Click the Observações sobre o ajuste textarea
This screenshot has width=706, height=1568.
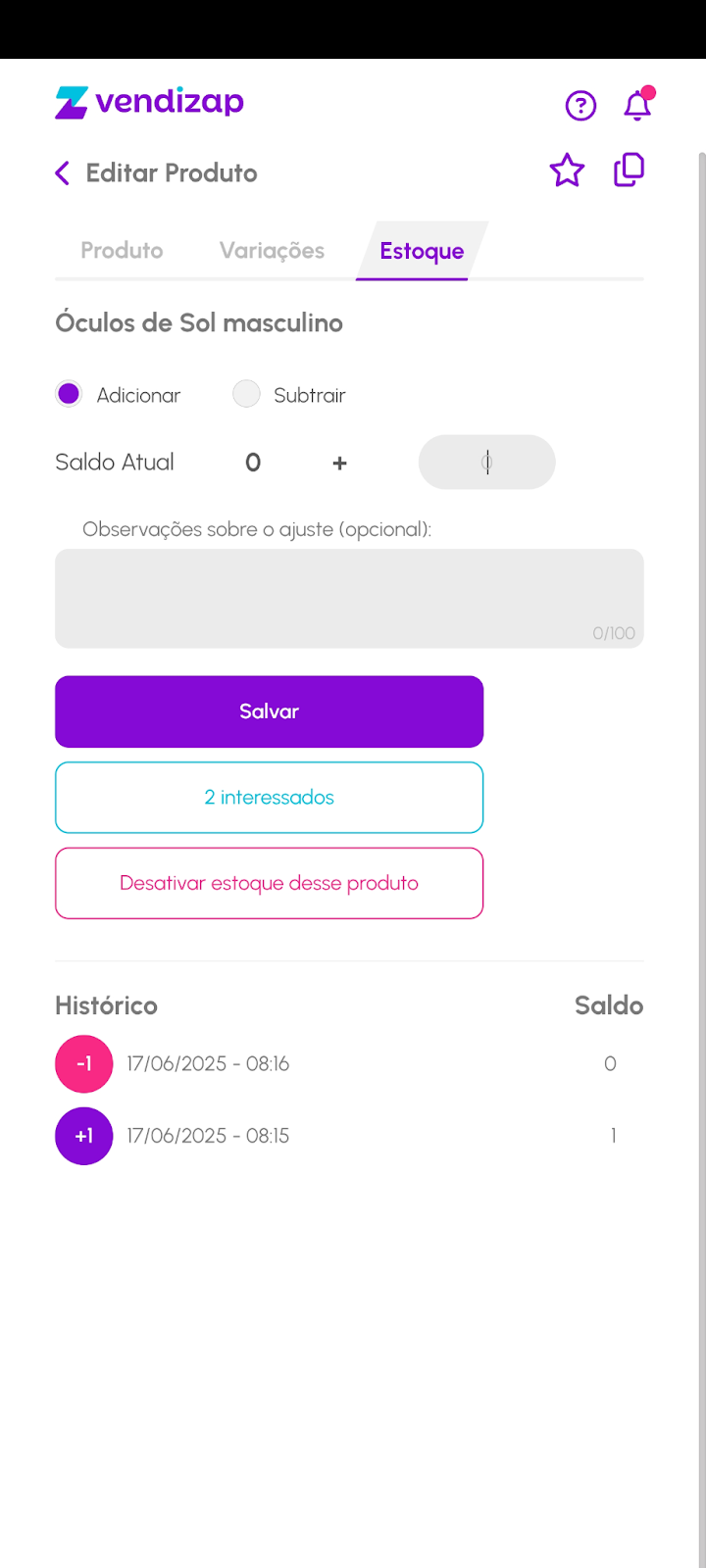[349, 598]
